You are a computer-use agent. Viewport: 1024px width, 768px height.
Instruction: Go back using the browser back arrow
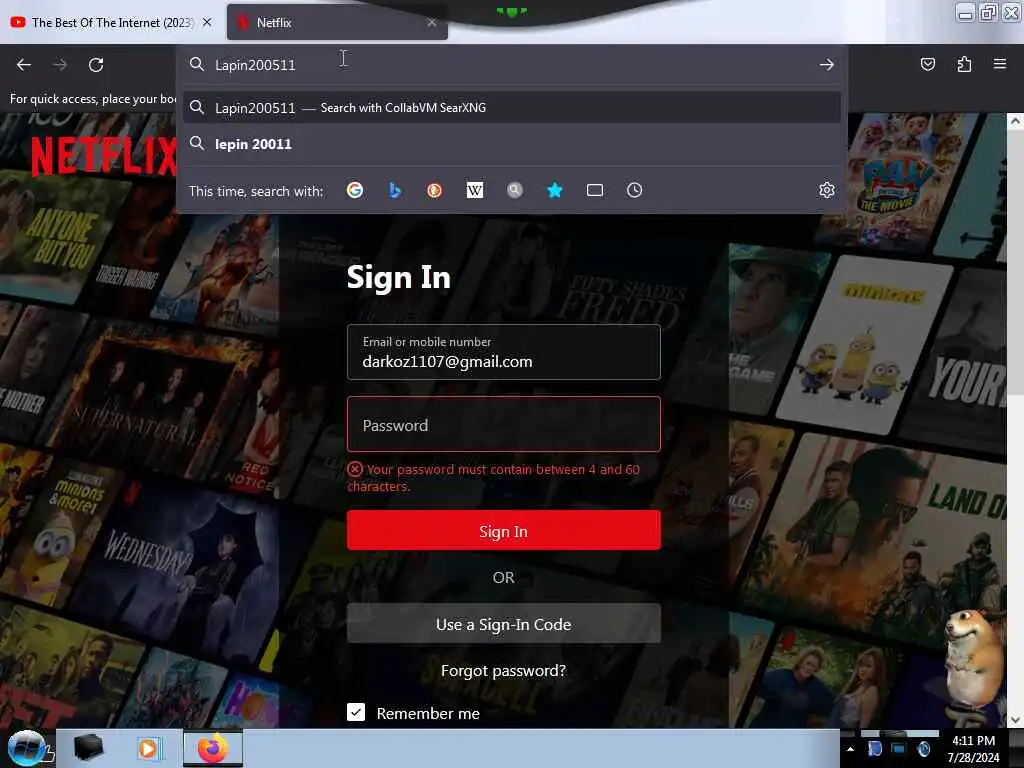point(24,65)
